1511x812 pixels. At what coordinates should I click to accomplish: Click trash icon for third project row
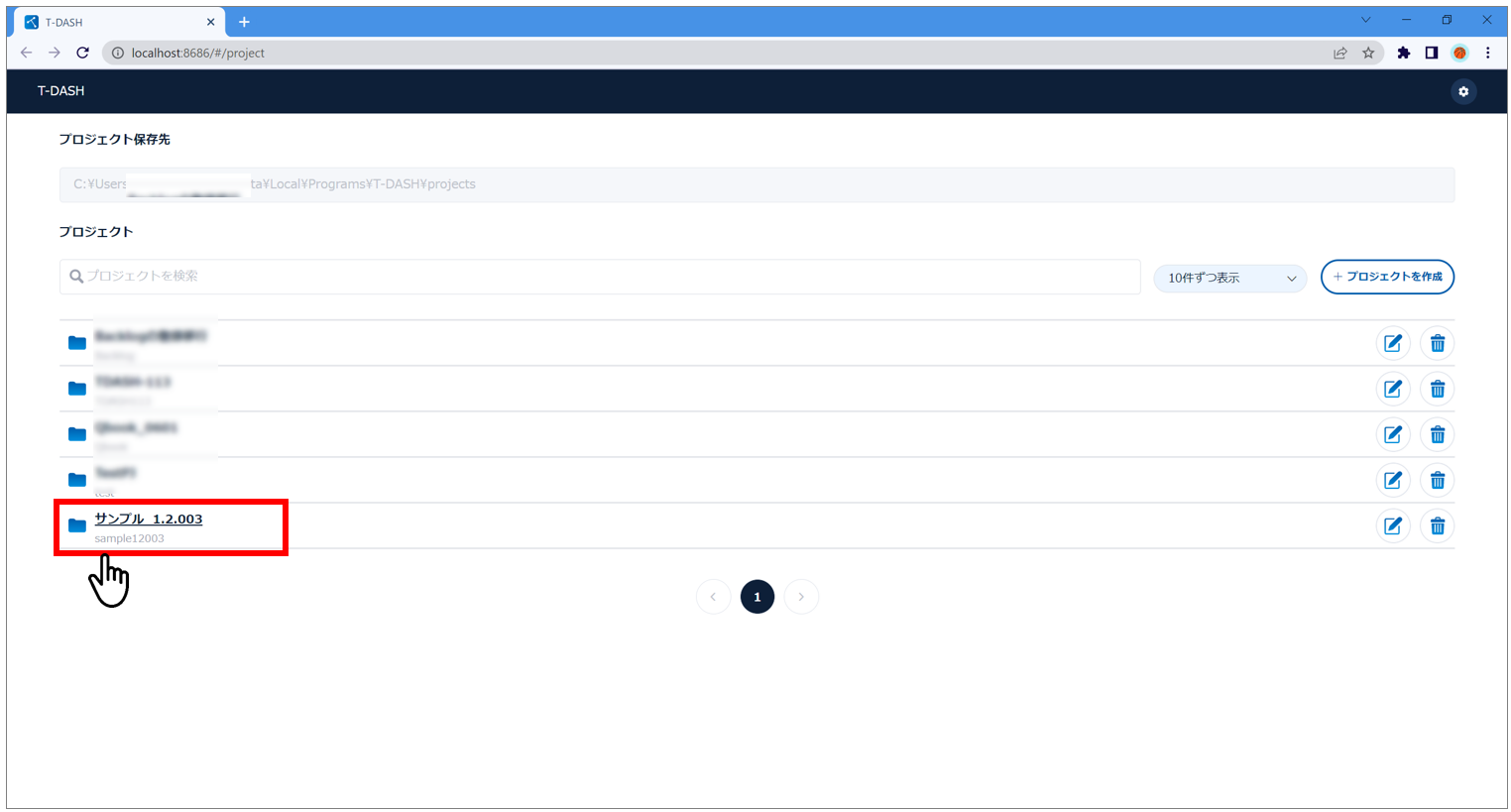pos(1437,434)
